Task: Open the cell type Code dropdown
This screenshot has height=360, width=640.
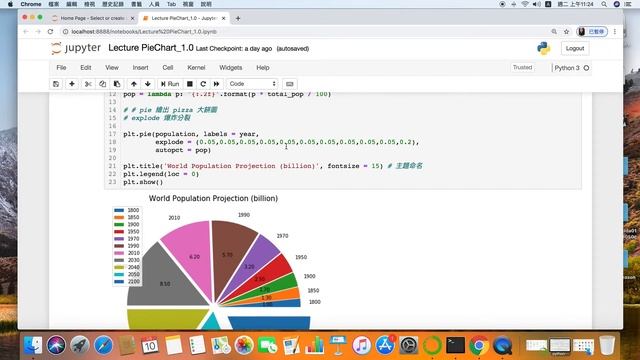Action: 252,84
